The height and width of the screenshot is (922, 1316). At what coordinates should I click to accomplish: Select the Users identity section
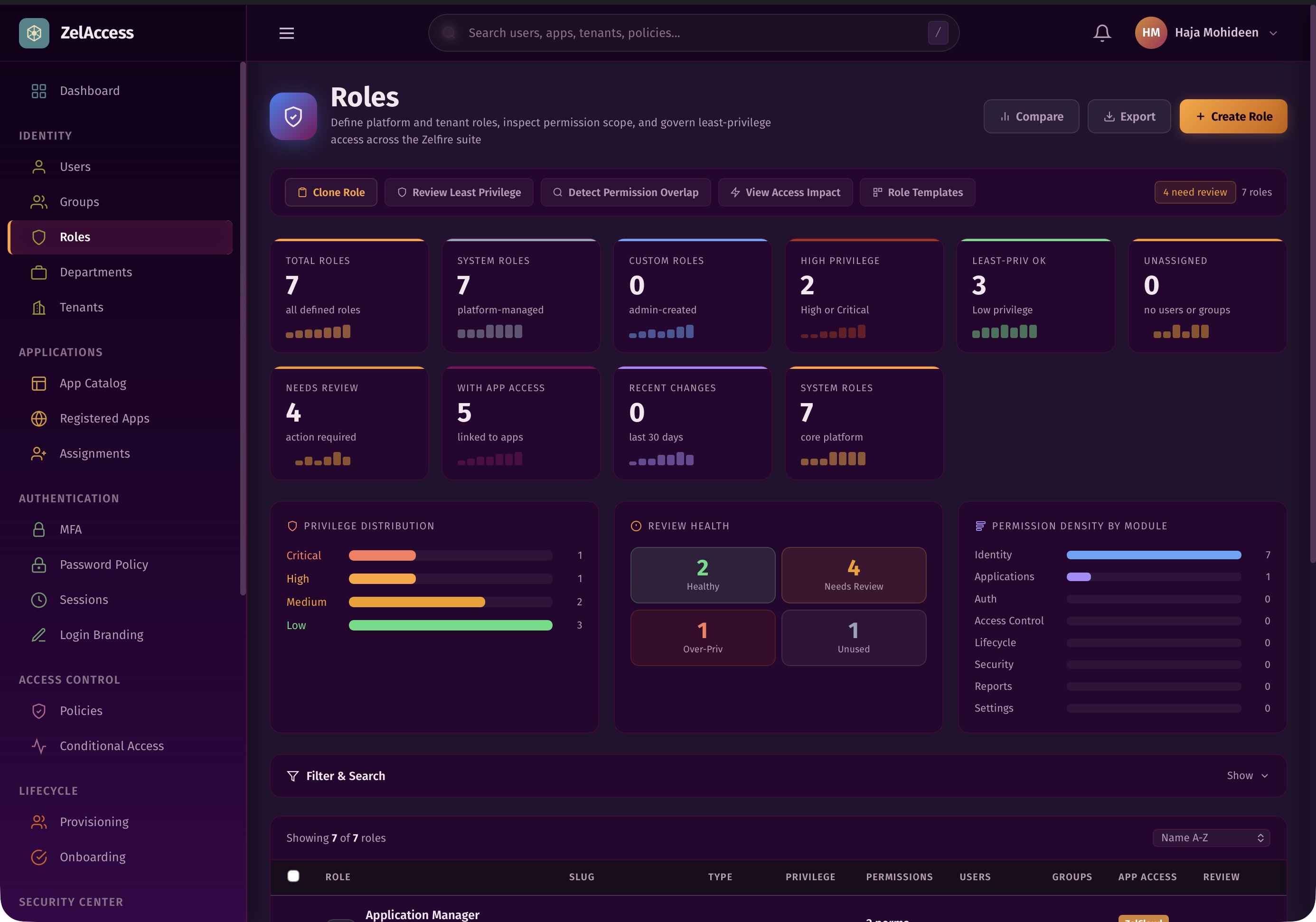75,166
